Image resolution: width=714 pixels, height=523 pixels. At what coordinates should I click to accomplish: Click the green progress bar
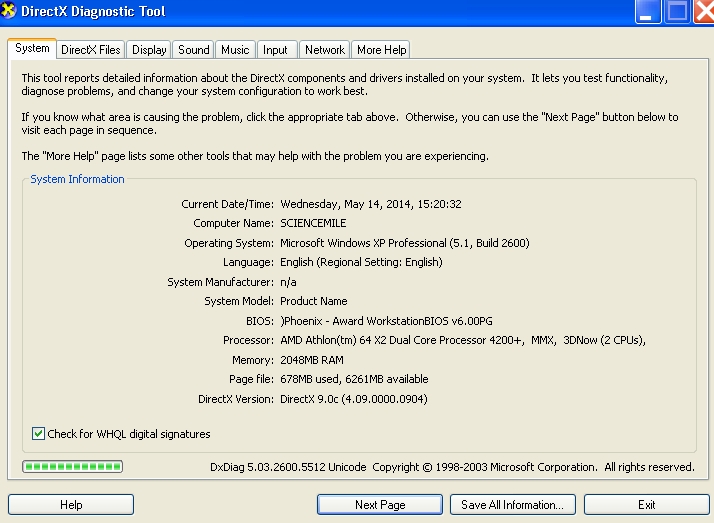72,466
